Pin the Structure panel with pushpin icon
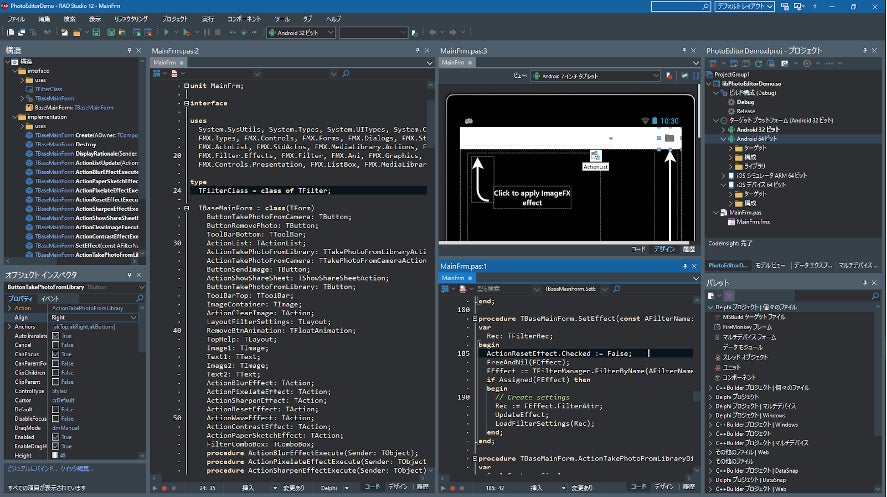The width and height of the screenshot is (887, 497). pyautogui.click(x=127, y=50)
